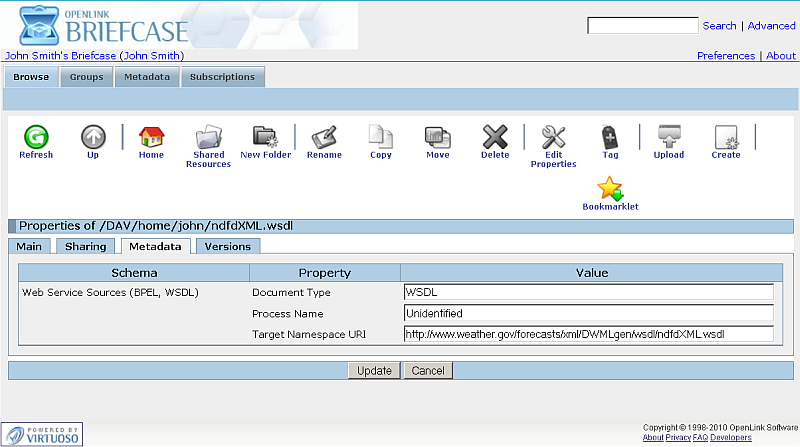Click the Upload icon

pos(668,137)
